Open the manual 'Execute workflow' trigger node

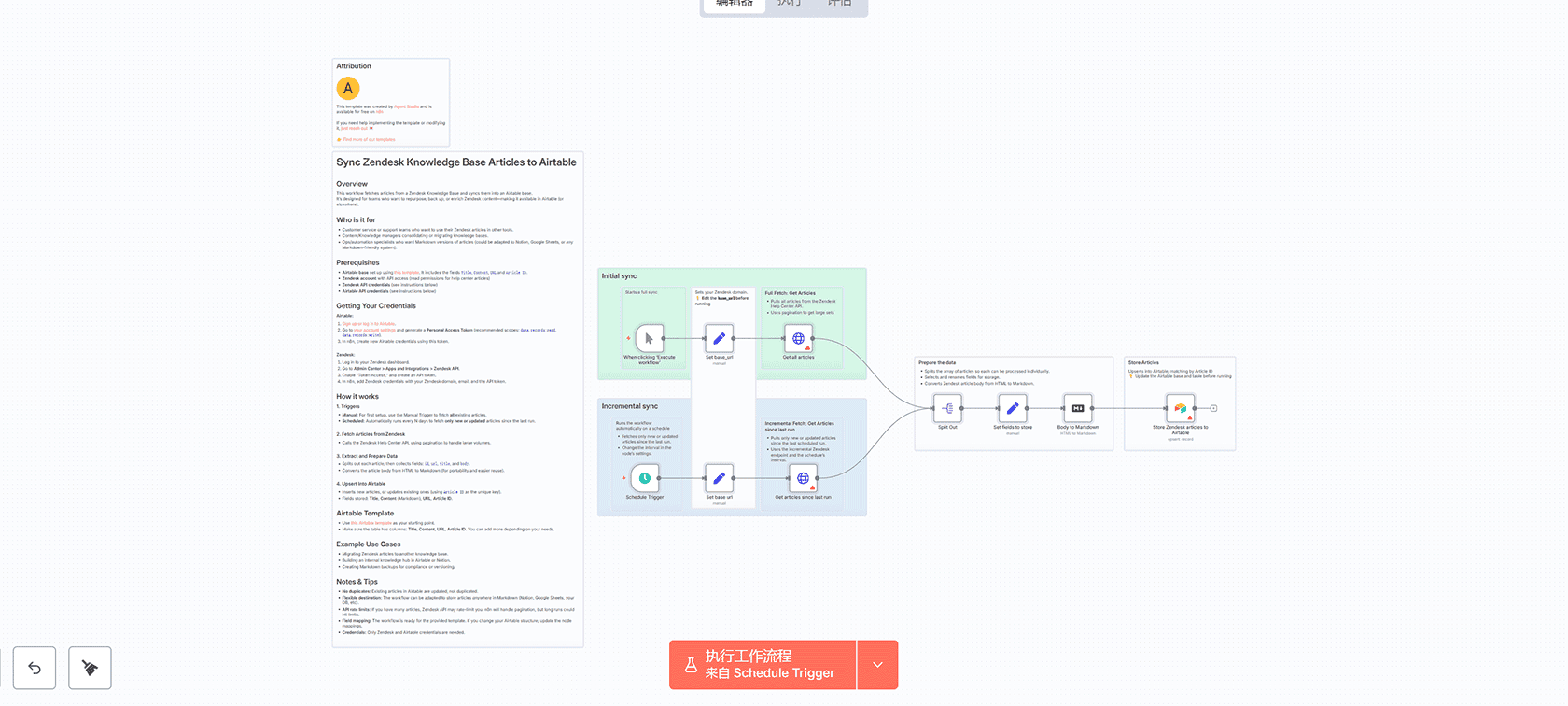[x=649, y=338]
